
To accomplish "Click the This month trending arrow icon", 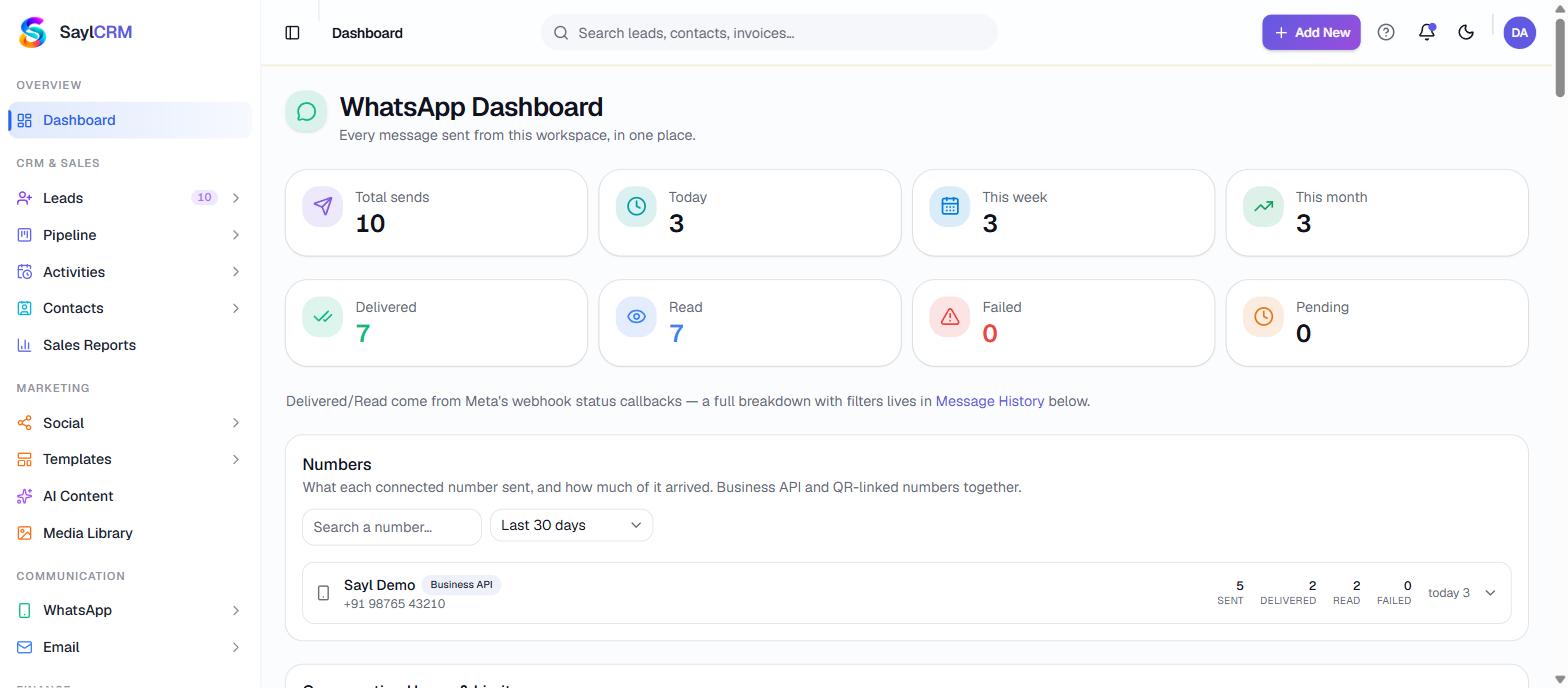I will [x=1264, y=206].
